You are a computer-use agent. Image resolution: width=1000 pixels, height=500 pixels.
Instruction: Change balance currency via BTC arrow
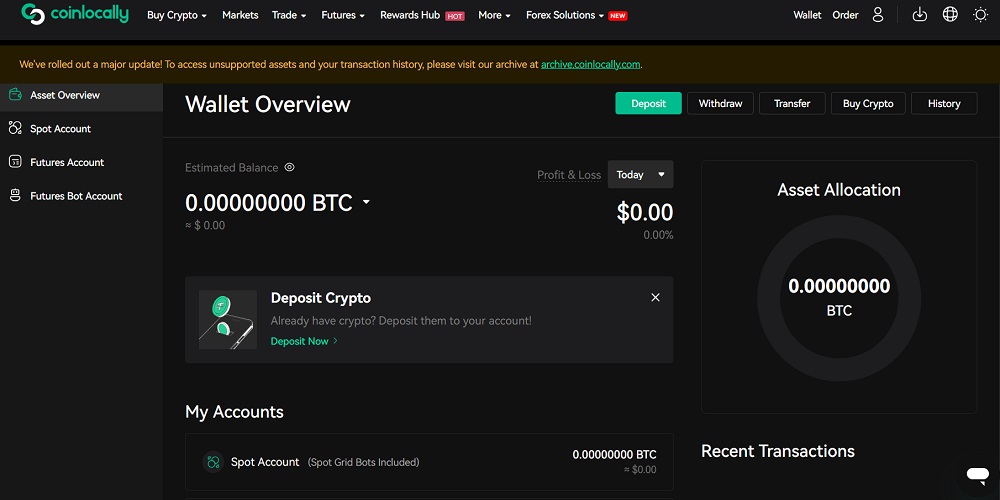point(366,202)
